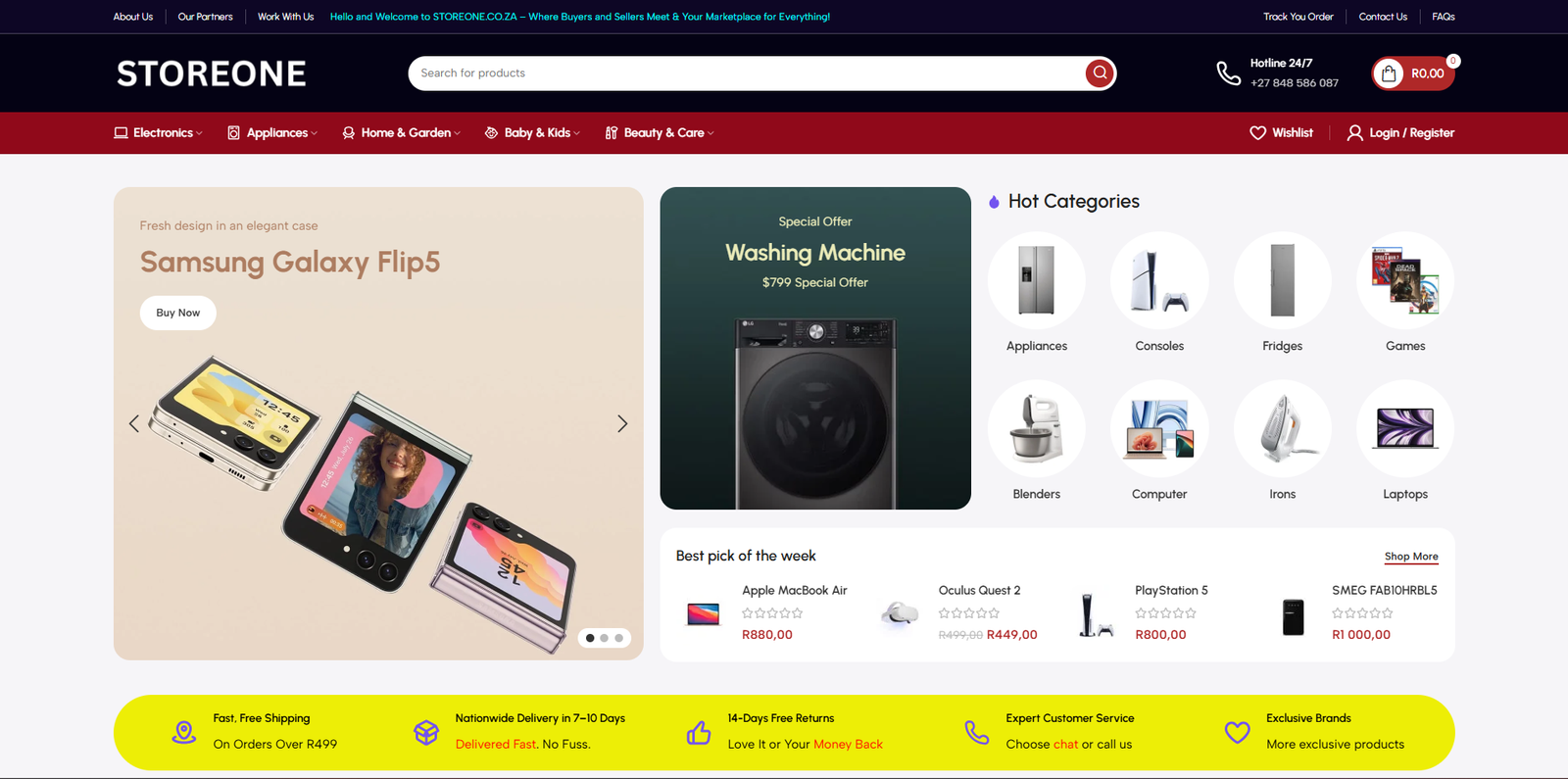Go to next slide with right arrow
The image size is (1568, 779).
(x=622, y=423)
